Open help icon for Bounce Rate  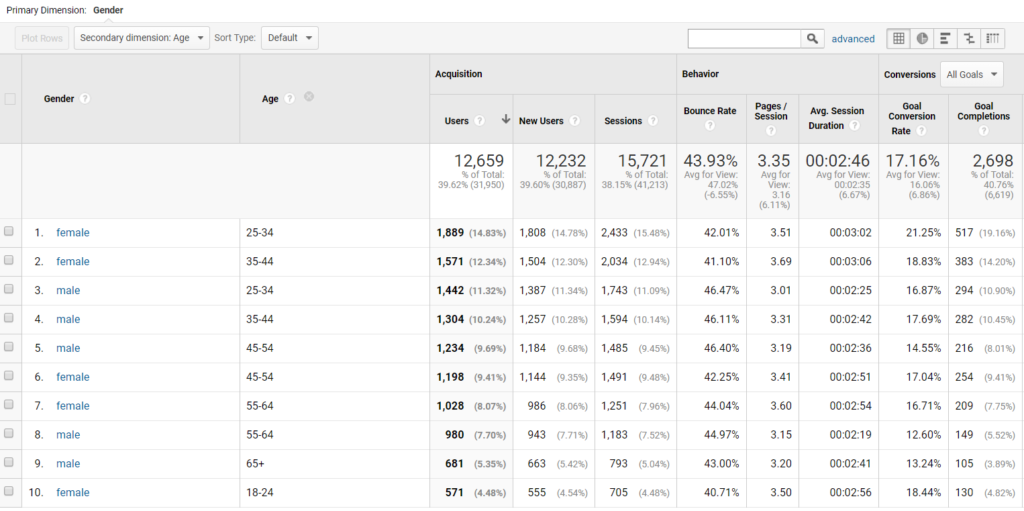pos(710,126)
